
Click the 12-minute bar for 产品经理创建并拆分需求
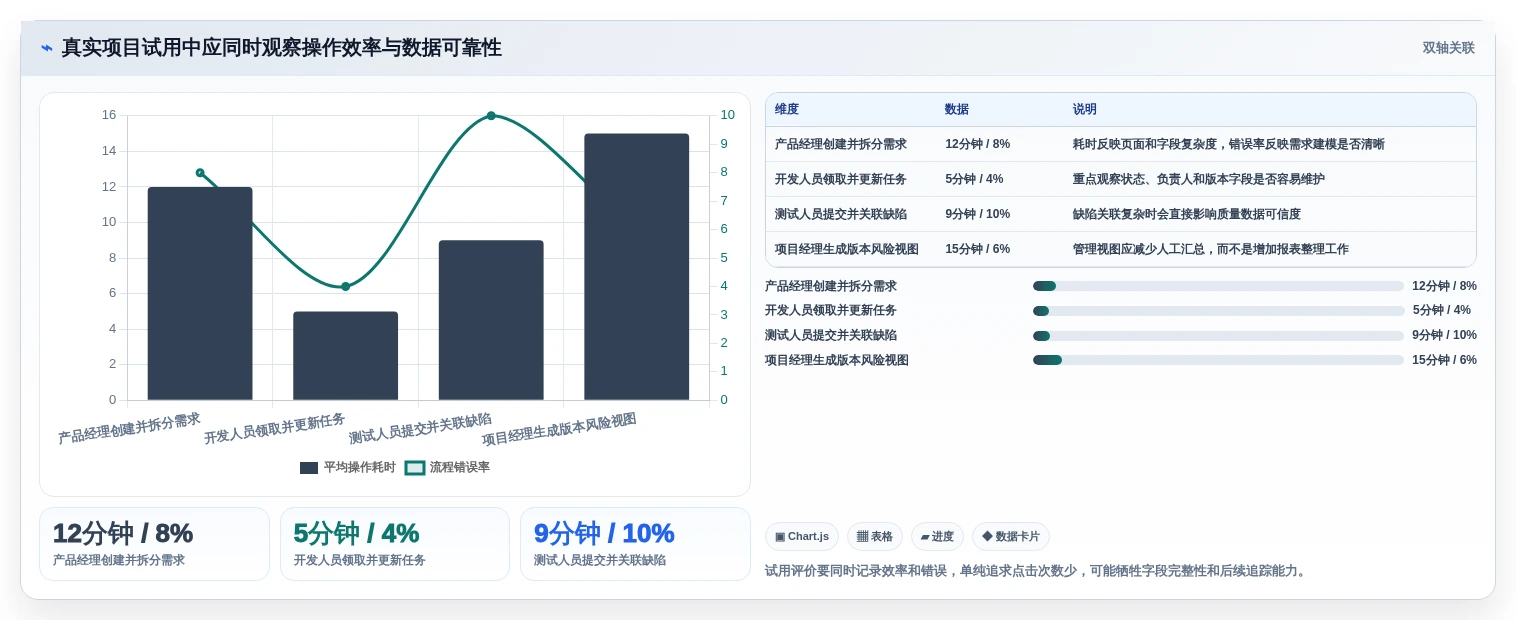pyautogui.click(x=200, y=294)
